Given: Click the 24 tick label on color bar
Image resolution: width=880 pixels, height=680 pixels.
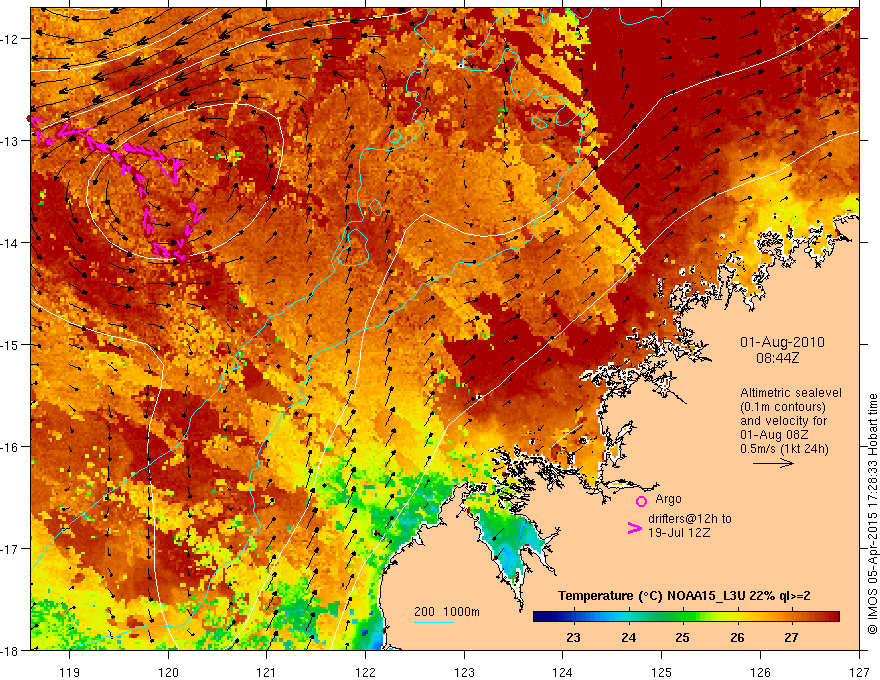Looking at the screenshot, I should tap(629, 638).
